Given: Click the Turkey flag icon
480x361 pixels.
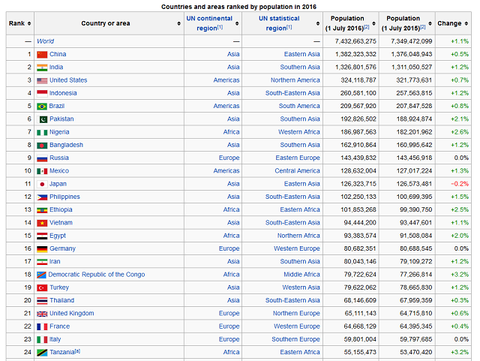Looking at the screenshot, I should [x=42, y=288].
